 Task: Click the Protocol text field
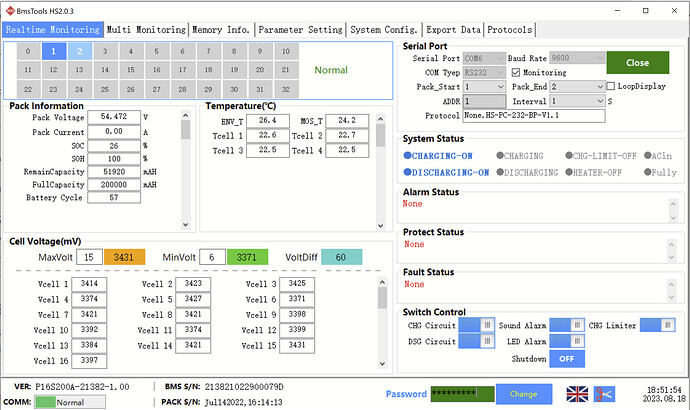(x=534, y=116)
